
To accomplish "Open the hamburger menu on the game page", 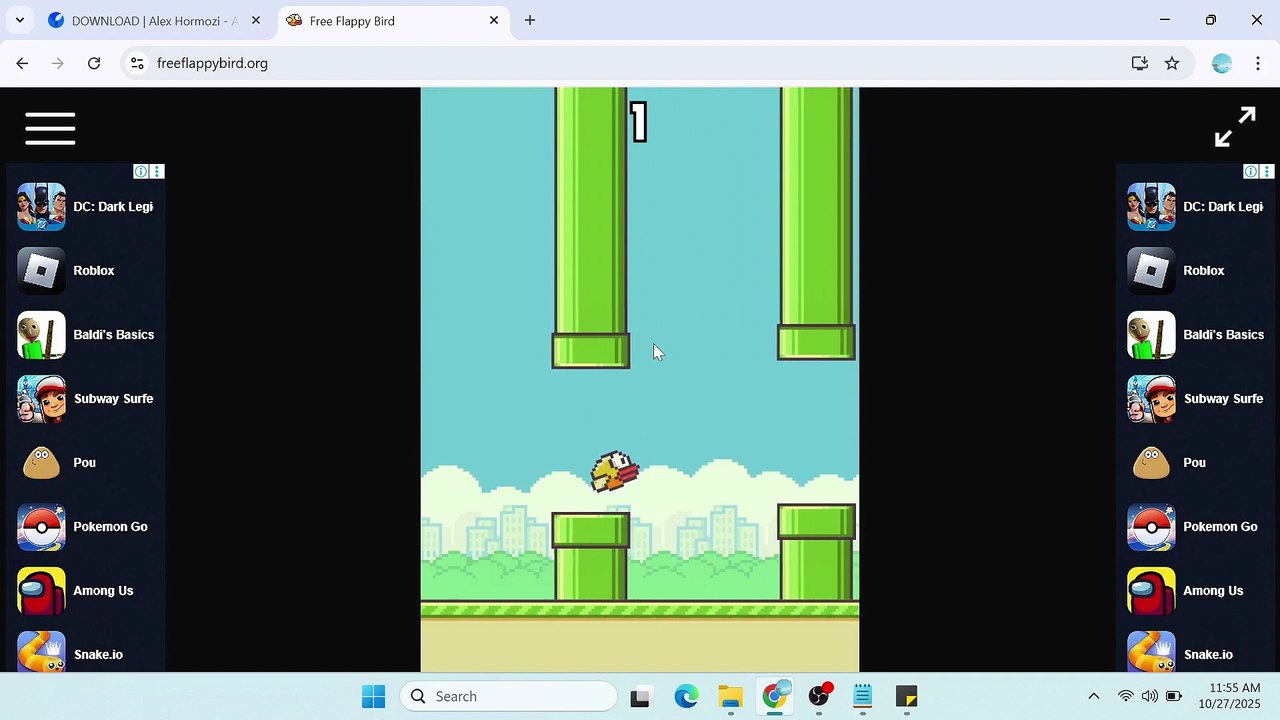I will click(50, 128).
